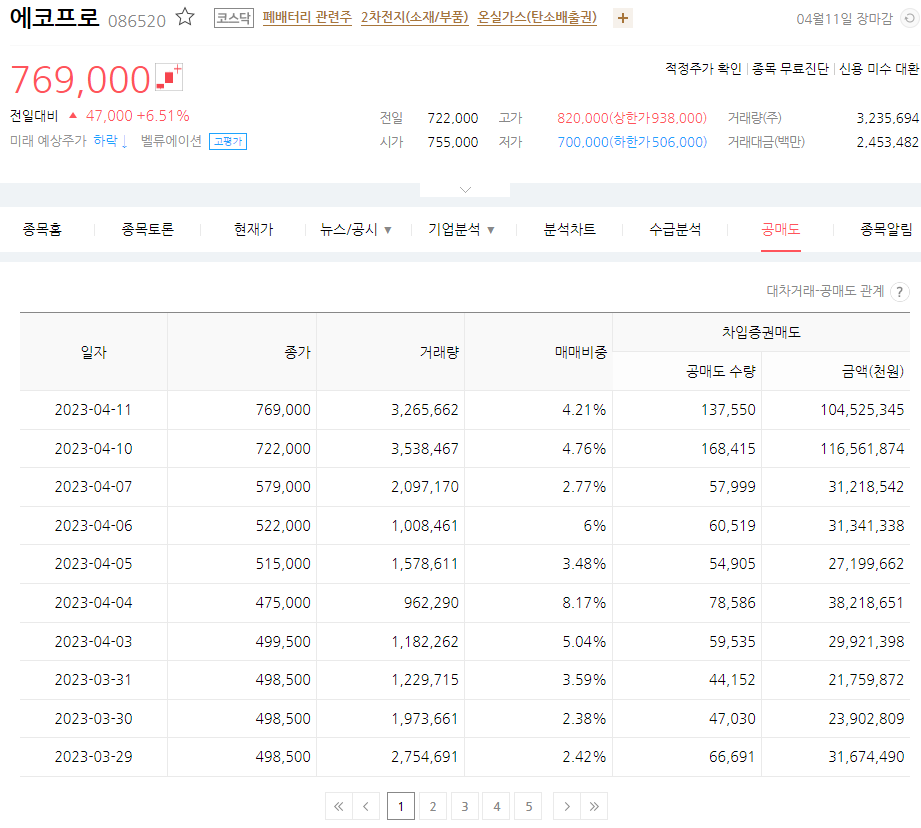
Task: Switch to the 종목토론 tab
Action: (147, 230)
